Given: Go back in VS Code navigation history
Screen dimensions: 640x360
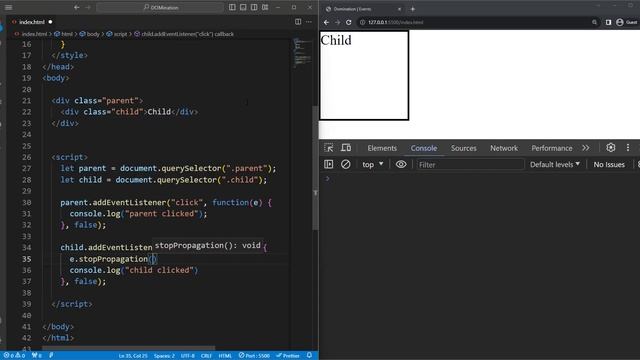Looking at the screenshot, I should [77, 7].
